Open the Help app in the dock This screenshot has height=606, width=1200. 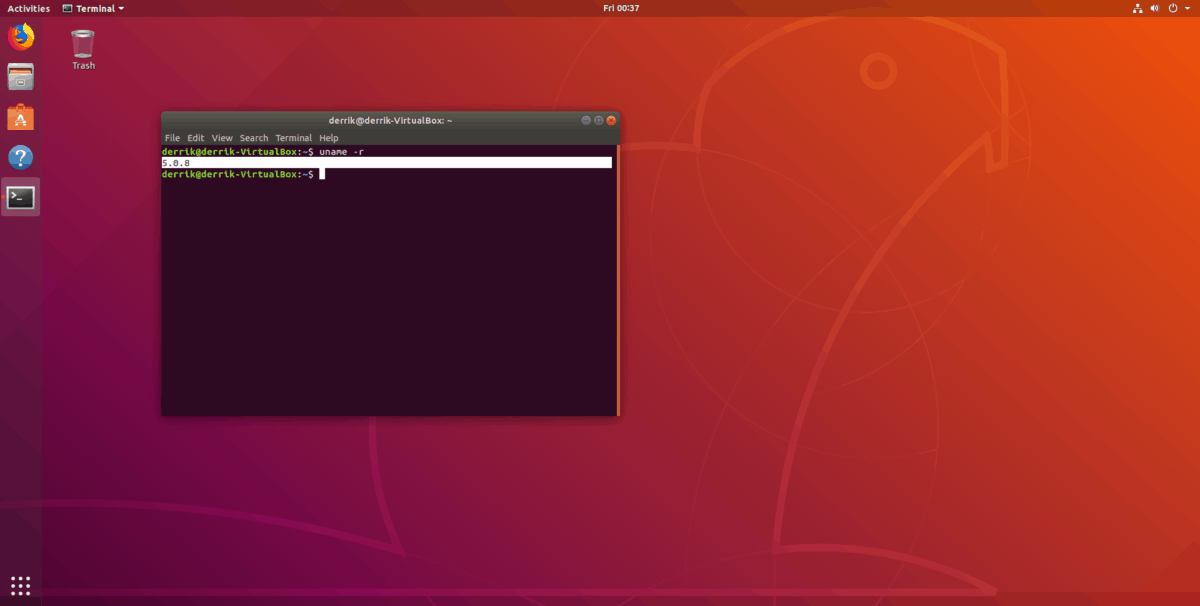tap(20, 157)
